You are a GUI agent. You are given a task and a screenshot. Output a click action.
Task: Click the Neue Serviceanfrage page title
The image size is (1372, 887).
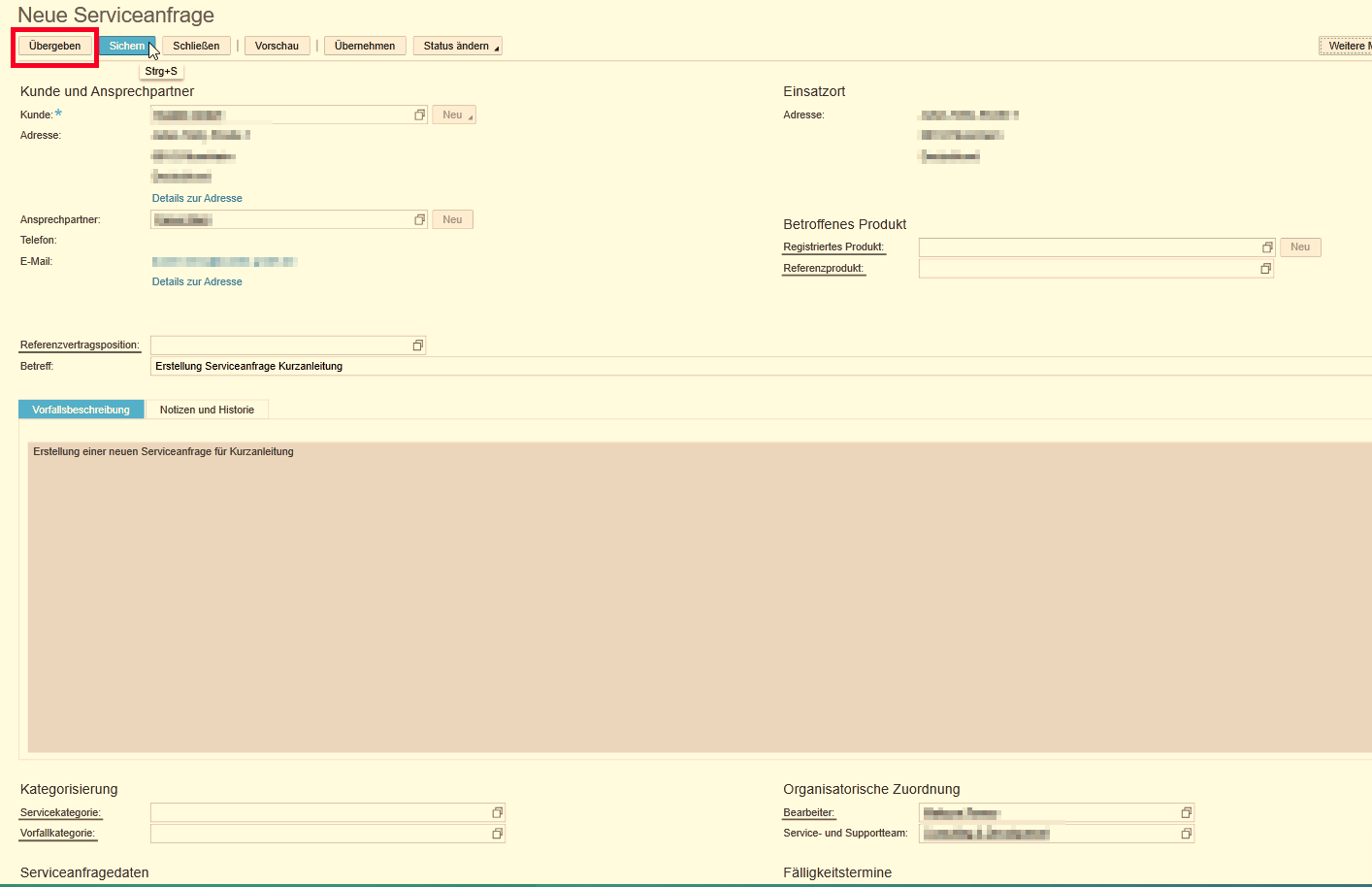click(x=115, y=16)
